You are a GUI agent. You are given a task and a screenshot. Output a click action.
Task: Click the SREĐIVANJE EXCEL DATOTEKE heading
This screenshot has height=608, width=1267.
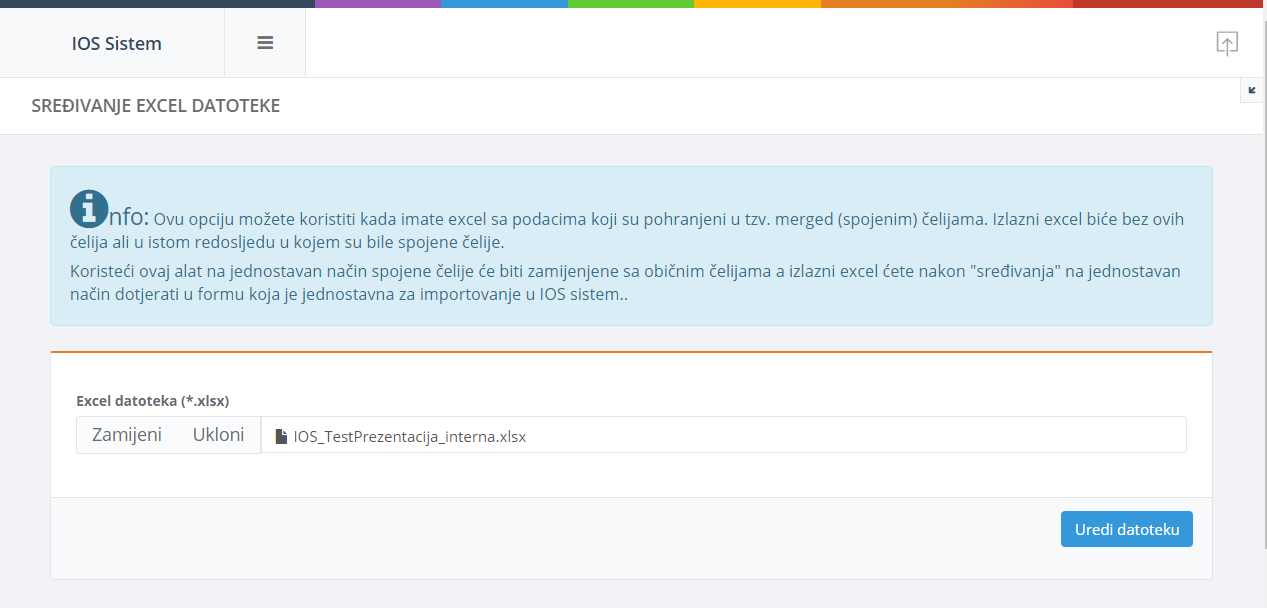point(156,105)
